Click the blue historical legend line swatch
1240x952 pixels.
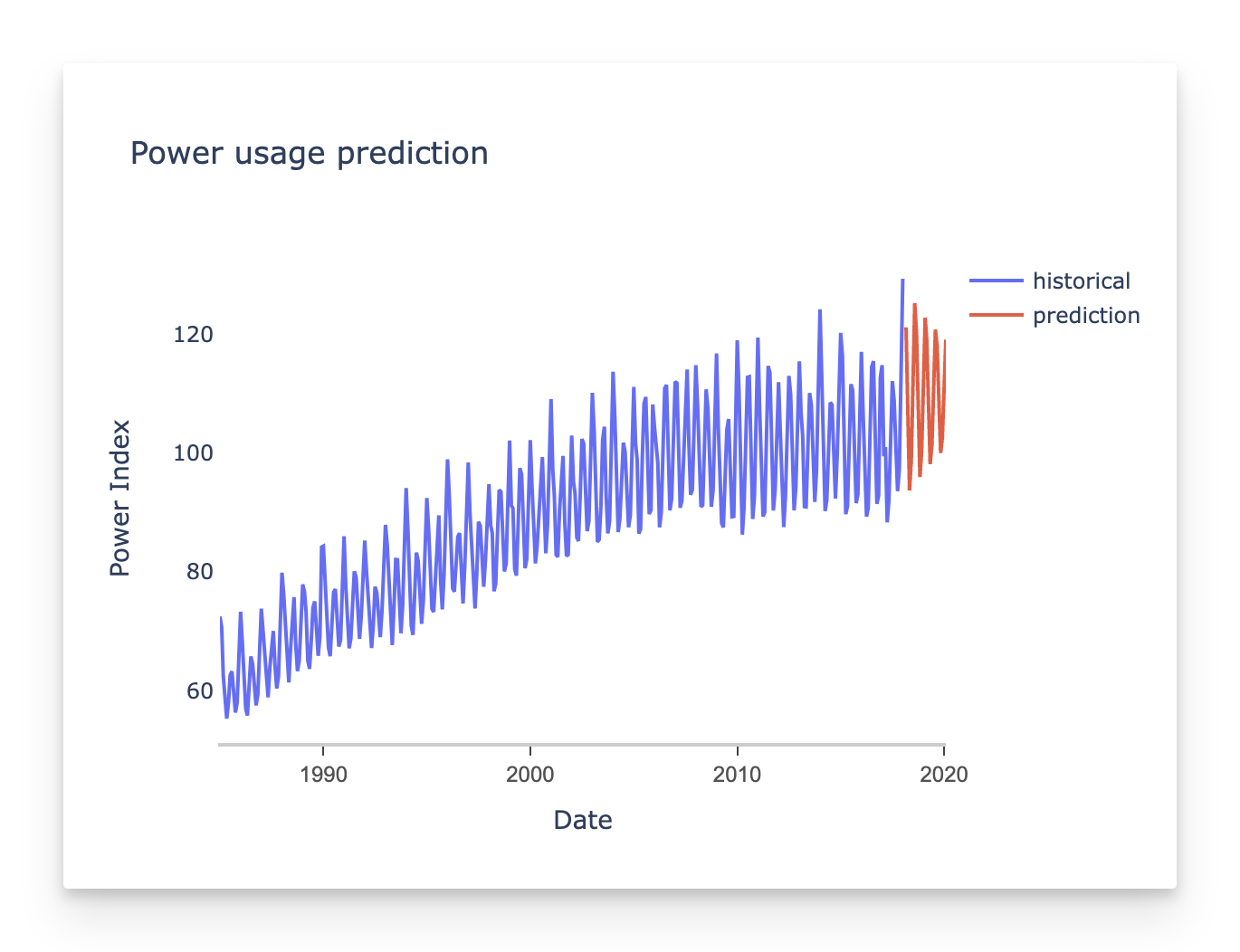997,281
